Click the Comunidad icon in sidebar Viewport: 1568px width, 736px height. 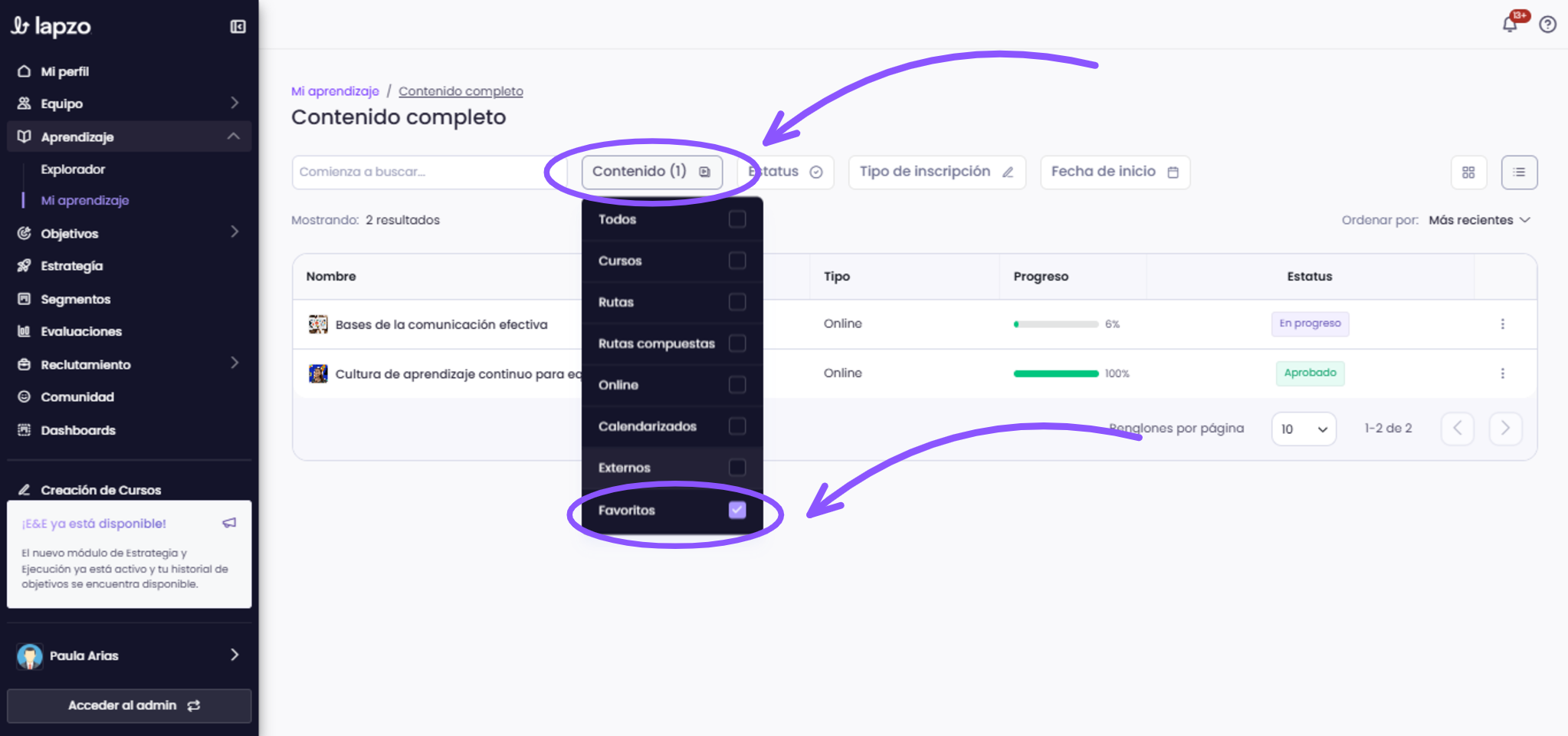[24, 397]
